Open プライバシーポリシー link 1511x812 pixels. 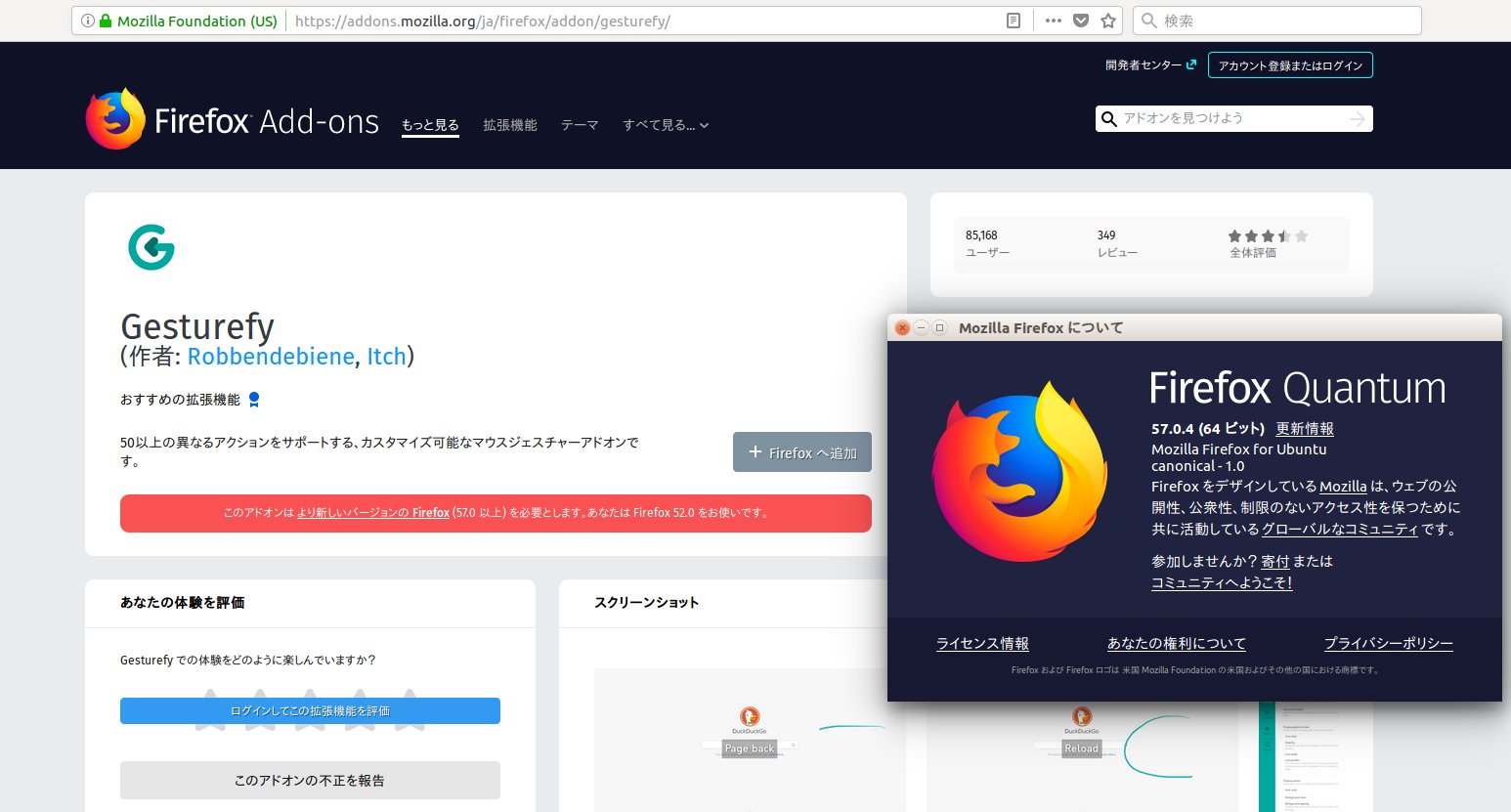[1389, 644]
